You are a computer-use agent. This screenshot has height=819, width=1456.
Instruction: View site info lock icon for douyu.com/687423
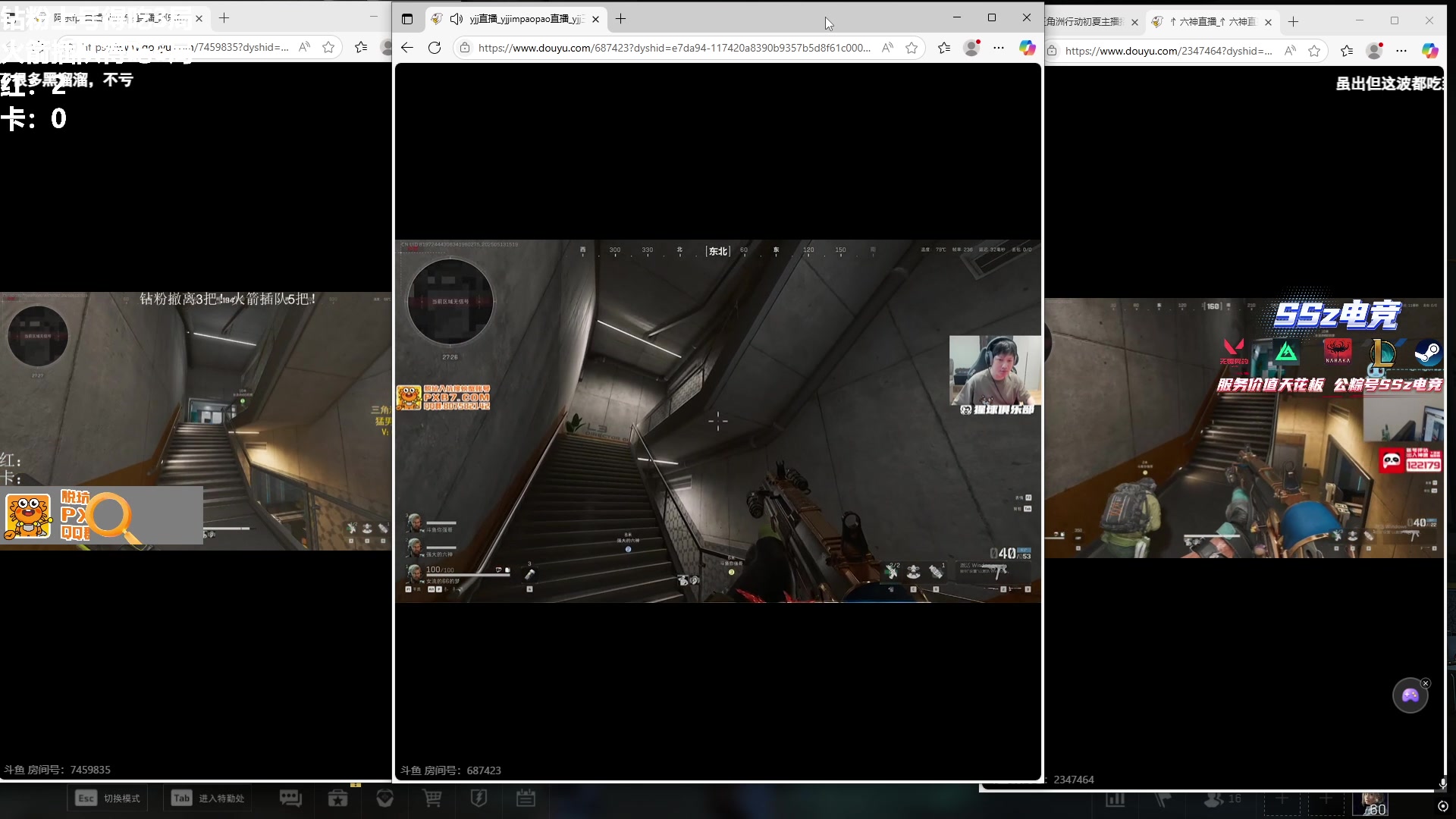coord(465,48)
